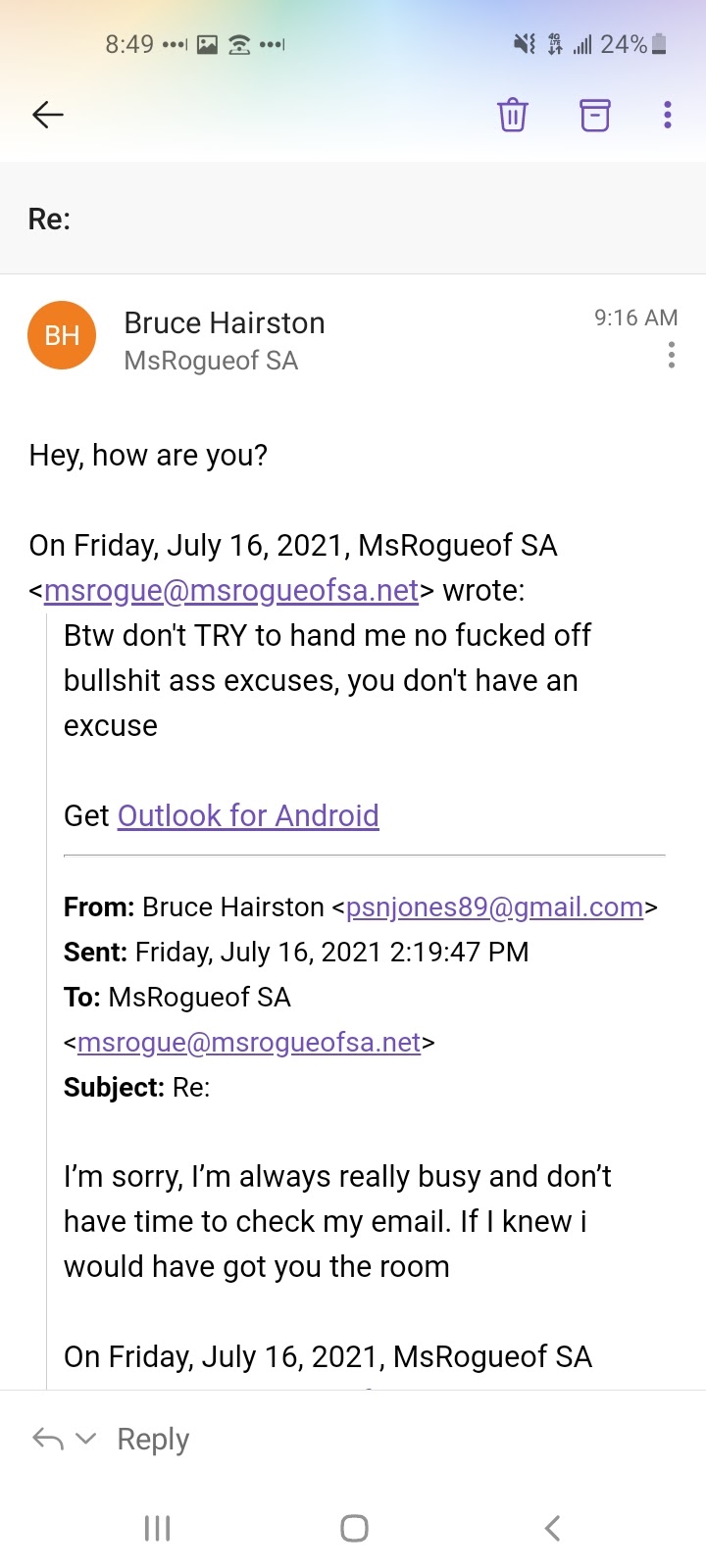The height and width of the screenshot is (1568, 706).
Task: Open the Outlook for Android link
Action: 248,815
